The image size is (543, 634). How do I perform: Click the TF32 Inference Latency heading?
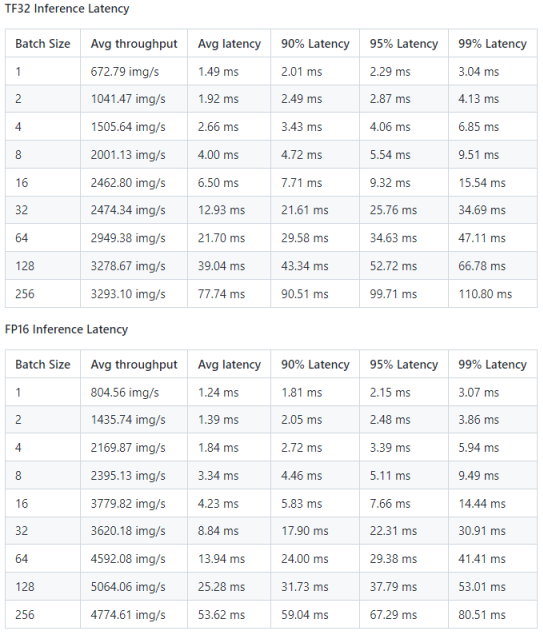pyautogui.click(x=67, y=8)
